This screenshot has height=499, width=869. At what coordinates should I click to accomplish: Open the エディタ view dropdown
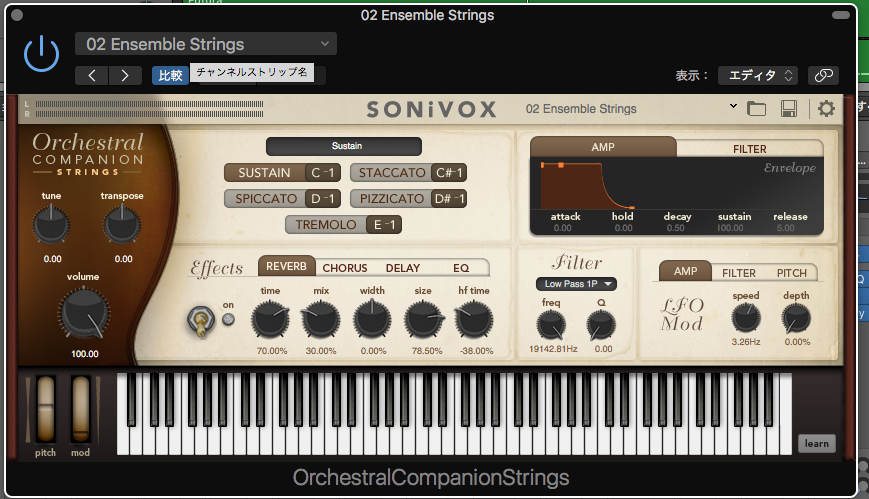click(x=758, y=75)
